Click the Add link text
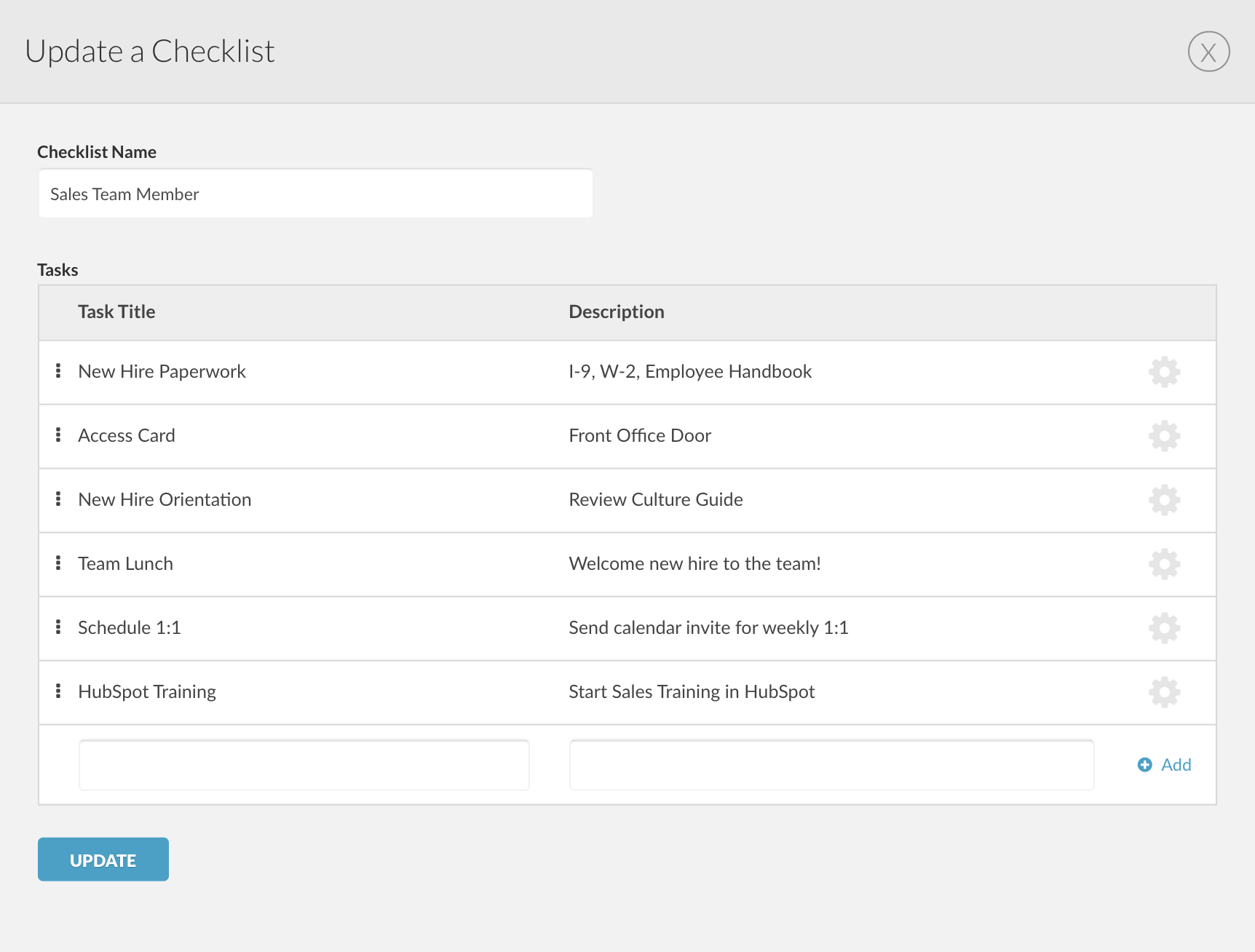Screen dimensions: 1255x952 coord(1176,765)
